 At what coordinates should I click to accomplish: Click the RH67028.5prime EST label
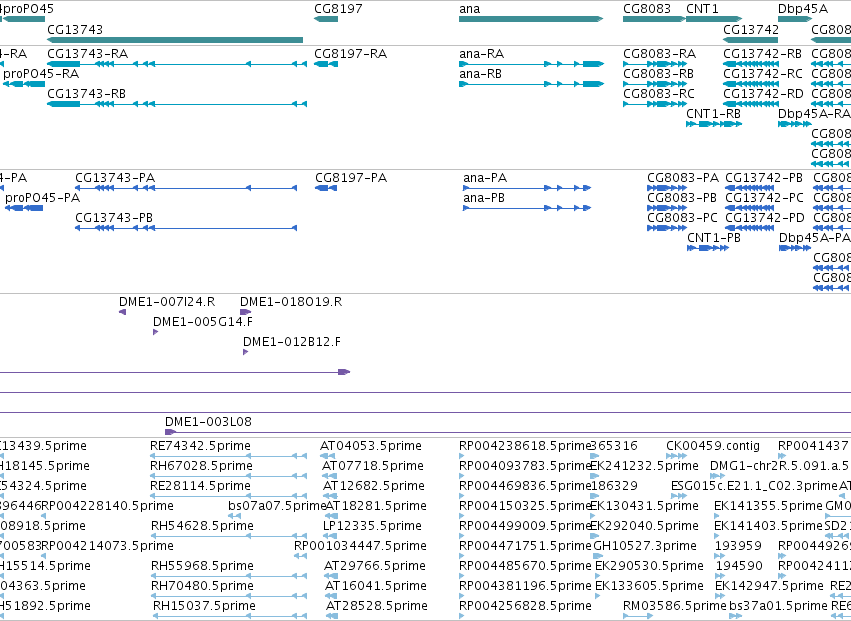tap(201, 466)
